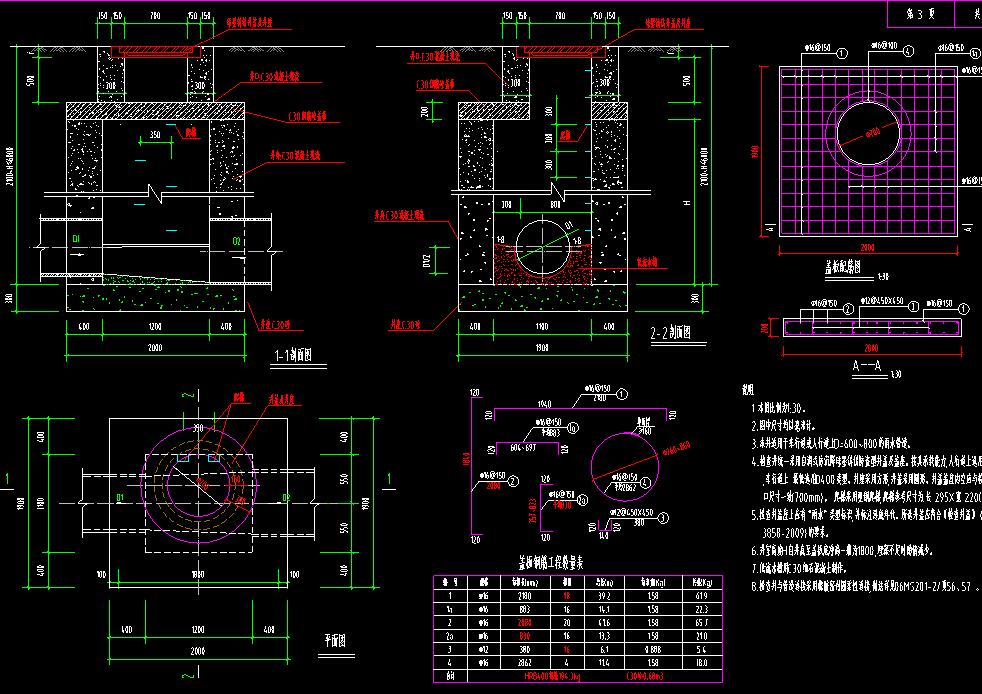Click the "D1/2" dimension in 2-2 section
This screenshot has width=982, height=694.
click(427, 260)
